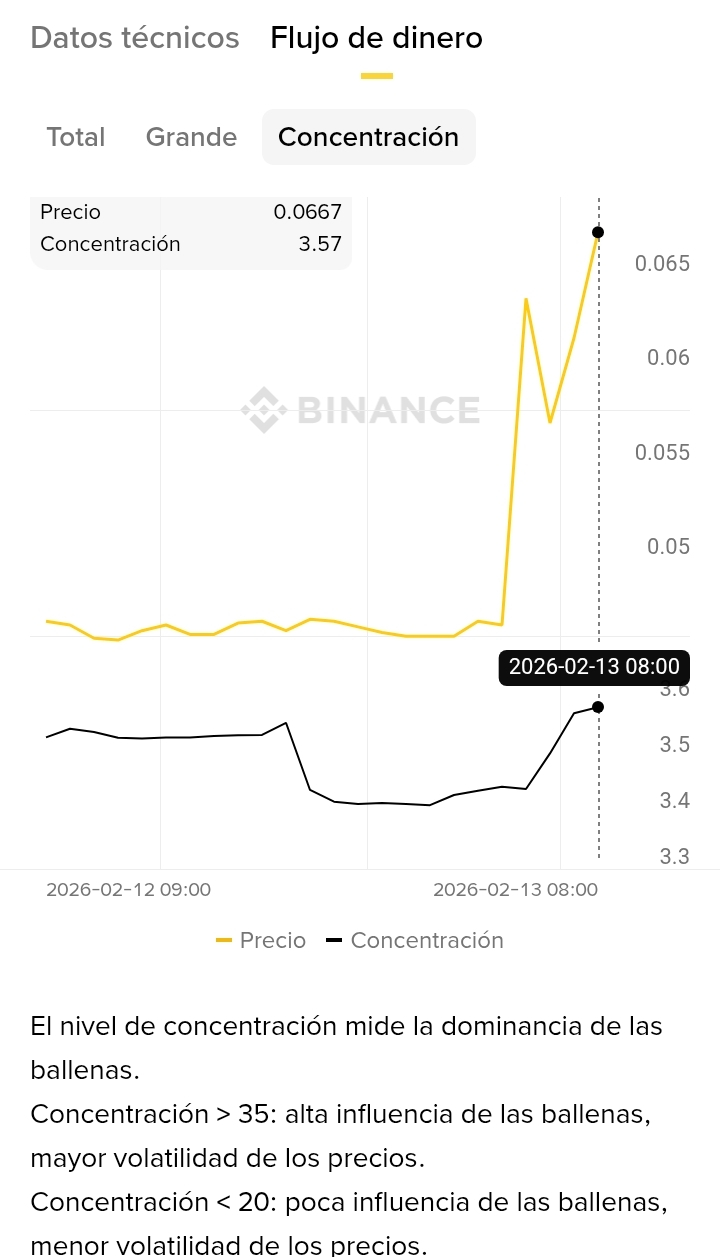Viewport: 720px width, 1257px height.
Task: Click the 0.065 price axis label
Action: [x=662, y=264]
